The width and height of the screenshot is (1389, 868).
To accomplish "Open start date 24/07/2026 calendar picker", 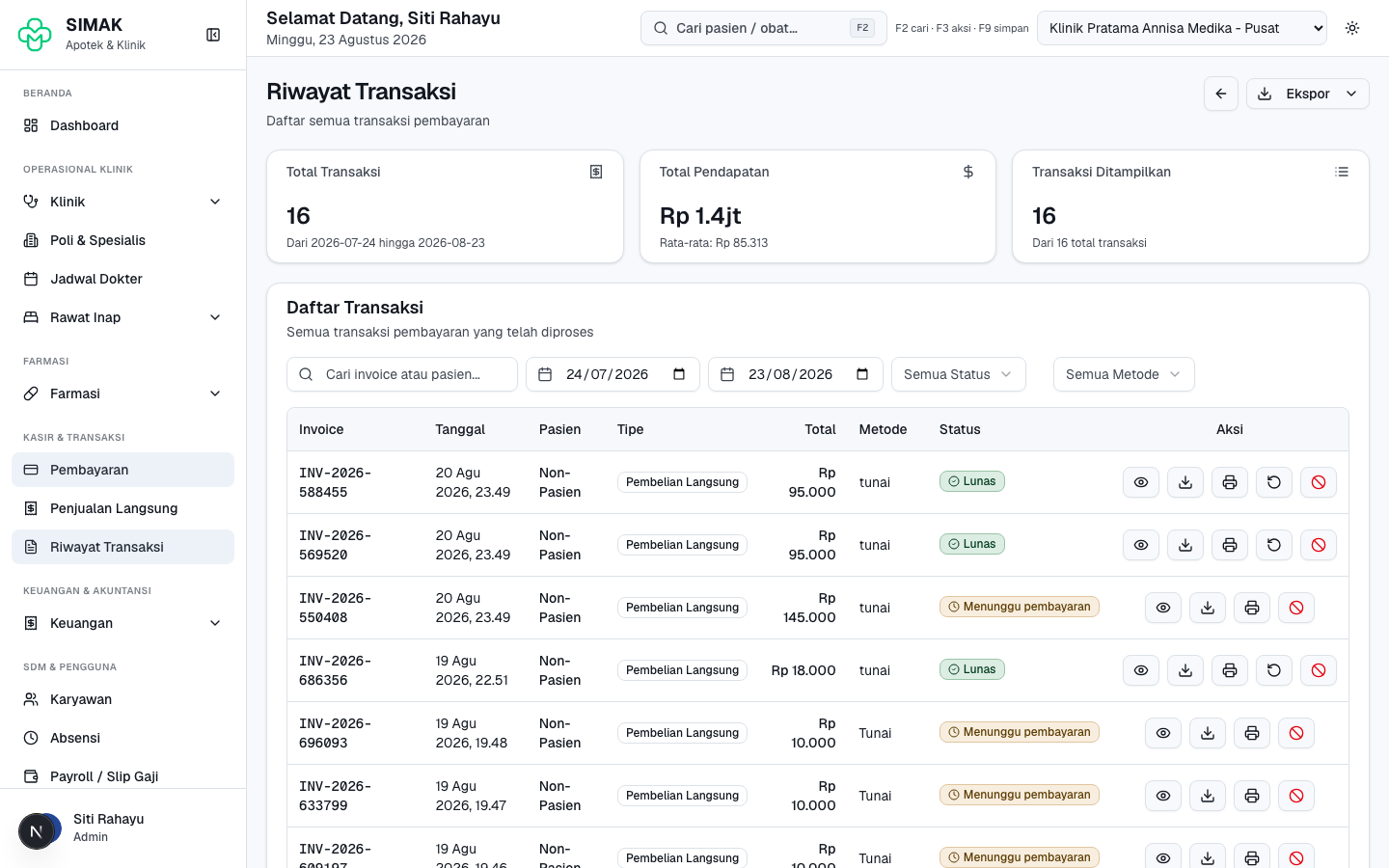I will coord(679,374).
